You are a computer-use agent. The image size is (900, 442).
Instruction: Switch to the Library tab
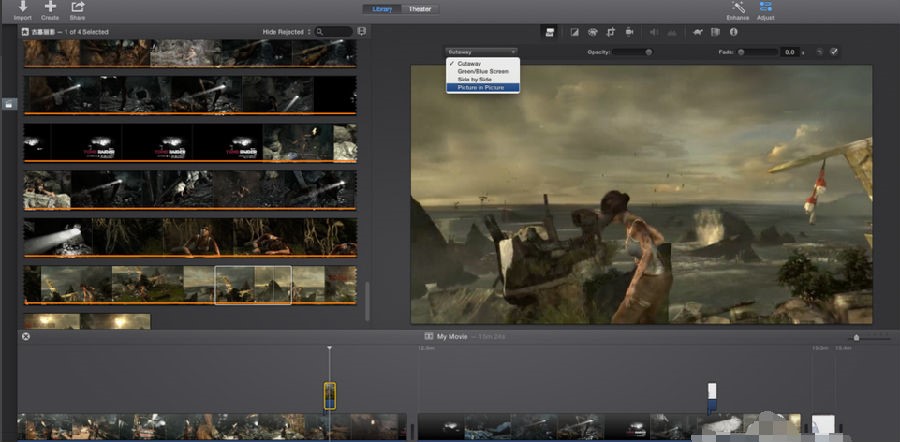pyautogui.click(x=382, y=9)
